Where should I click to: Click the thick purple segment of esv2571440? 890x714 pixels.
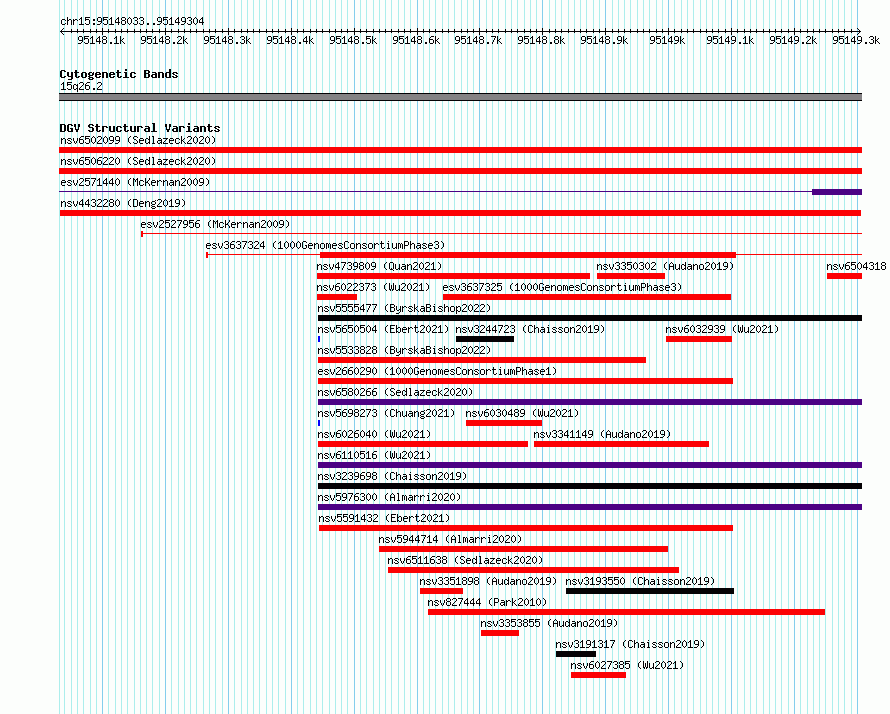coord(837,192)
